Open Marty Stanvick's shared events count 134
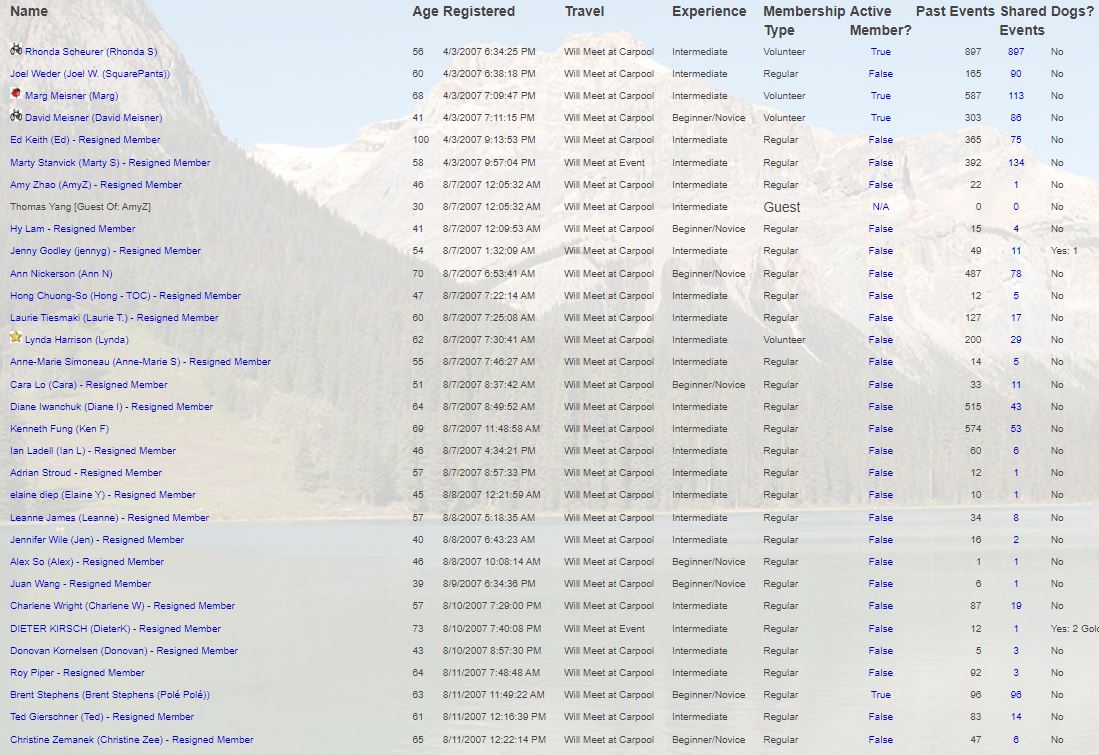 pos(1015,163)
